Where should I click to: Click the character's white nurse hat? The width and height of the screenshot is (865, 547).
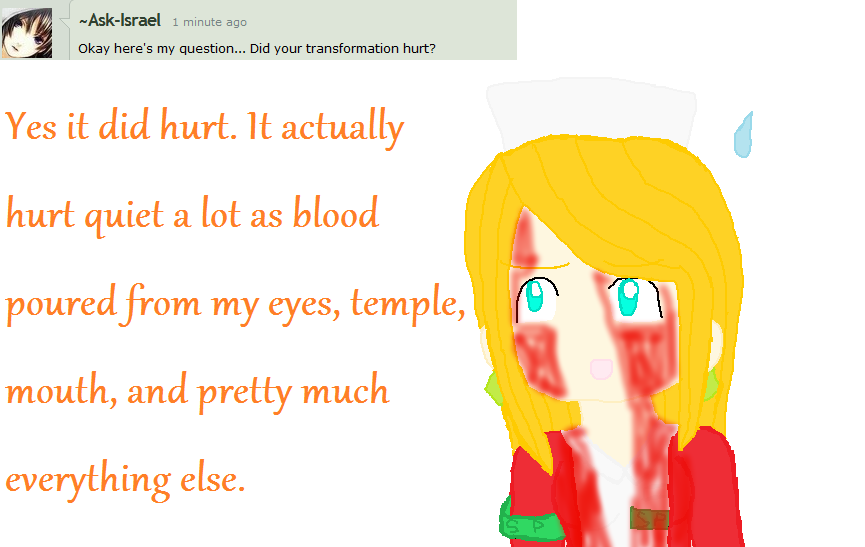tap(590, 110)
